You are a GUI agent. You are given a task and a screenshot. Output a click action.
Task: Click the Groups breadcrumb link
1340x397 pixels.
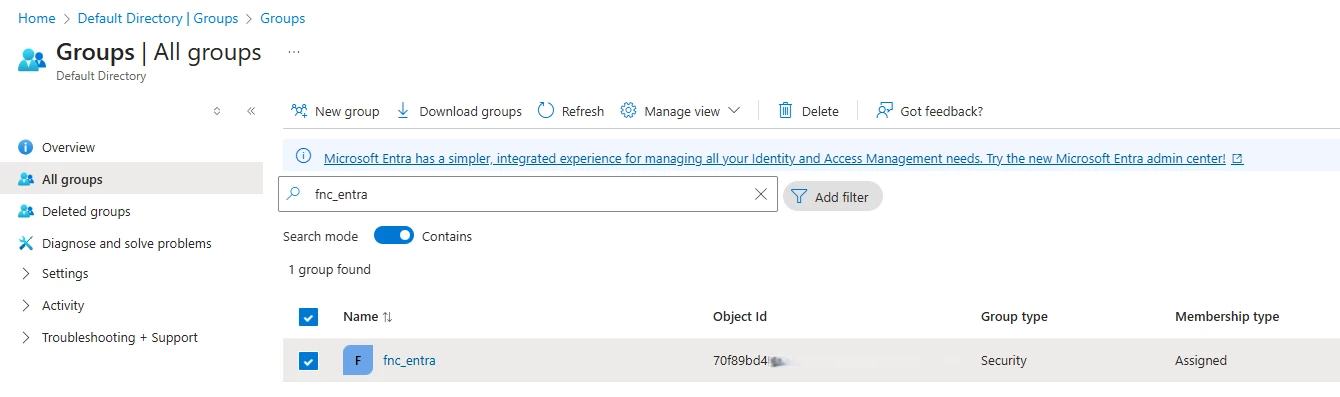click(x=283, y=18)
